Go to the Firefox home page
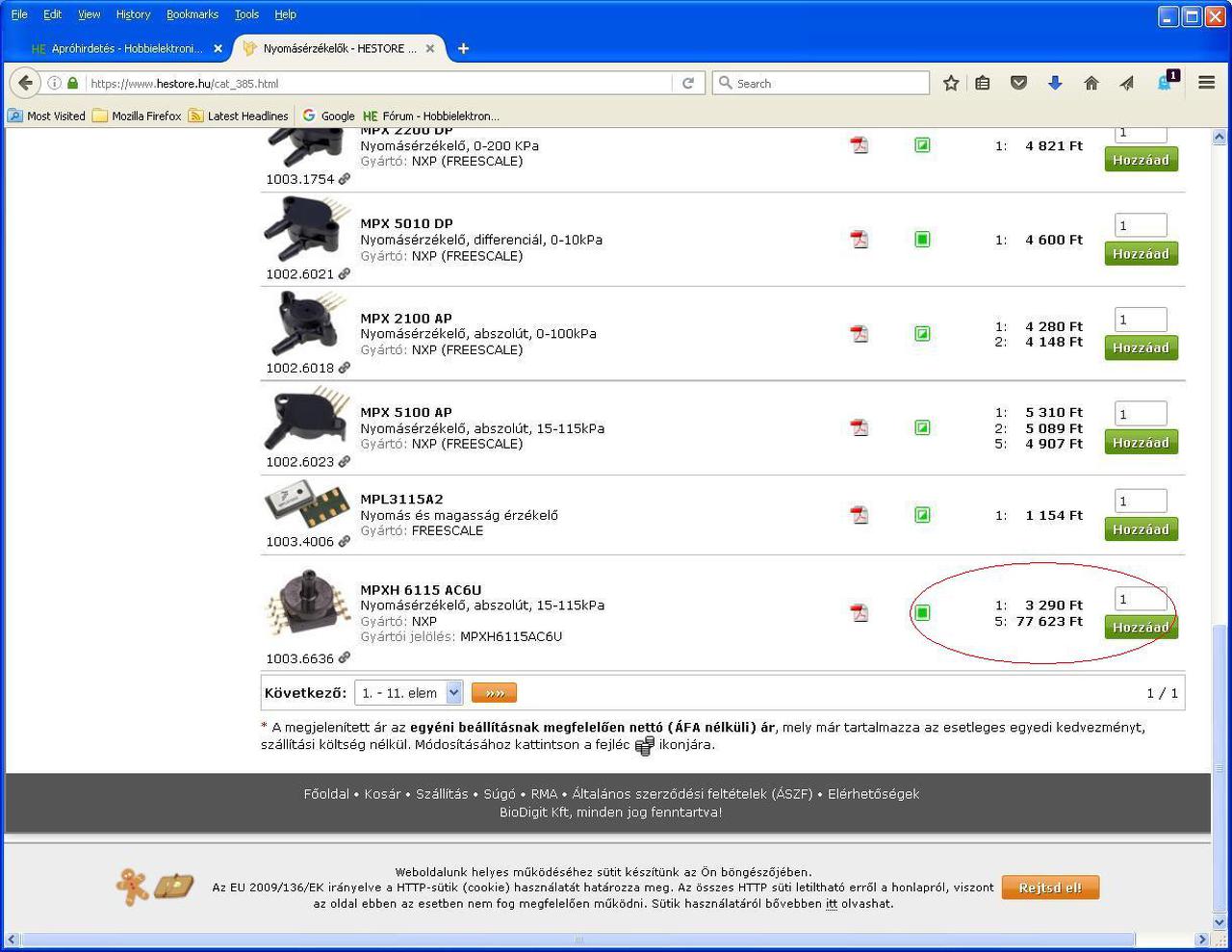 click(x=1091, y=84)
